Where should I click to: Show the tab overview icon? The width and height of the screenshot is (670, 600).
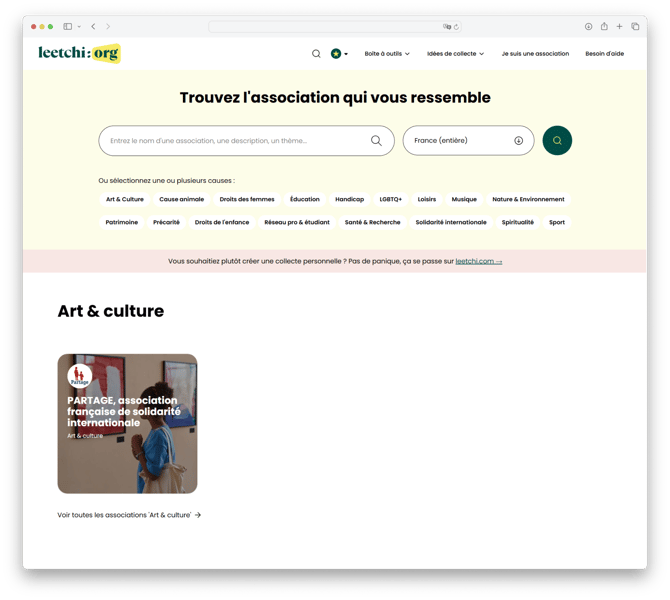coord(635,26)
